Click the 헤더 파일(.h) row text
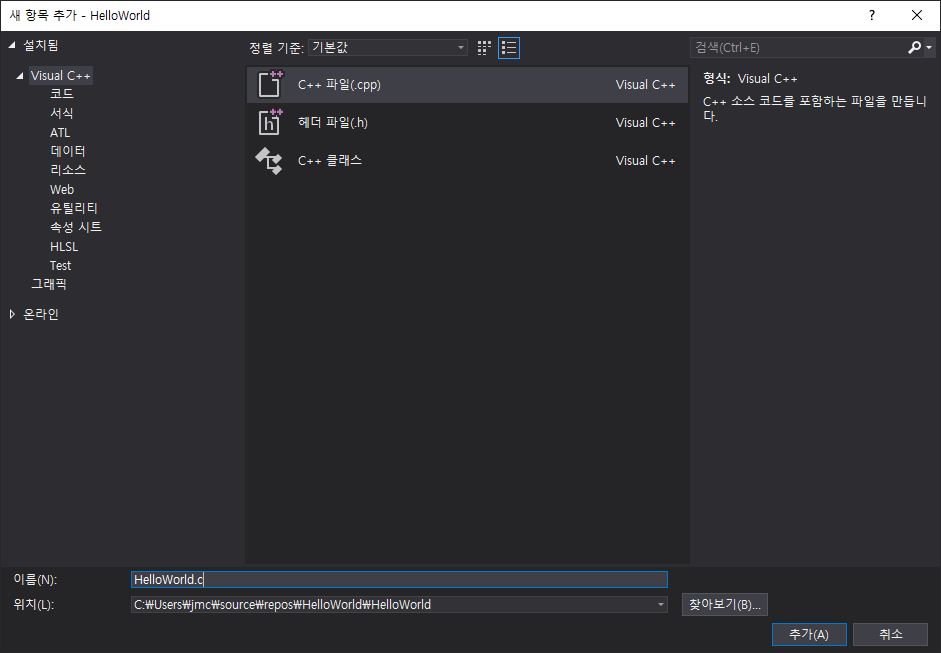Viewport: 941px width, 653px height. tap(332, 122)
